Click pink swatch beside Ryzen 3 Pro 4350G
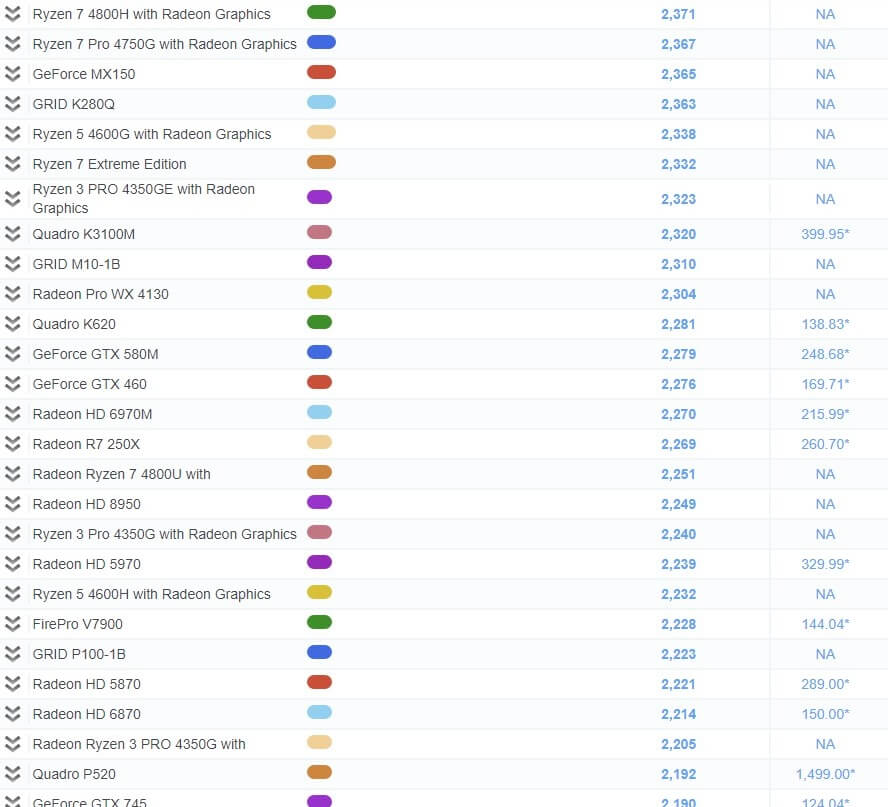 point(319,532)
